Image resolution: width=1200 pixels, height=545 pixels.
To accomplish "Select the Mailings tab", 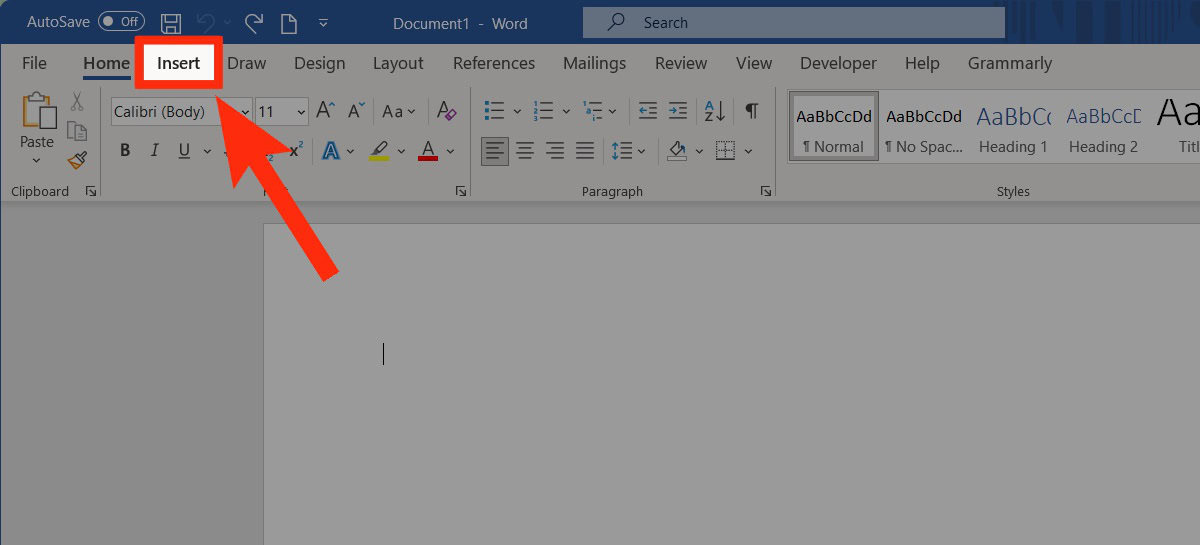I will [x=594, y=63].
